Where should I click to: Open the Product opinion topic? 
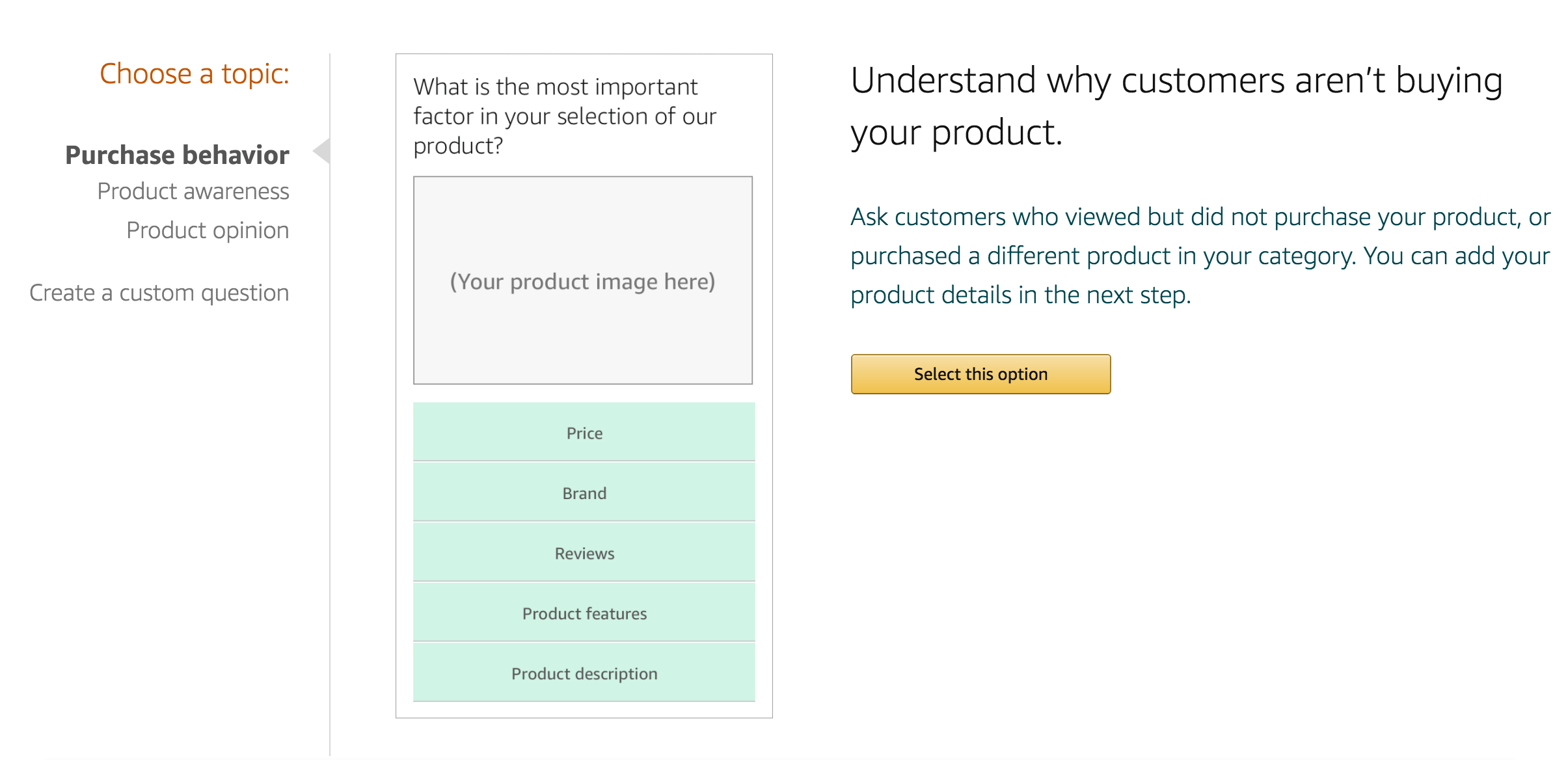[208, 229]
